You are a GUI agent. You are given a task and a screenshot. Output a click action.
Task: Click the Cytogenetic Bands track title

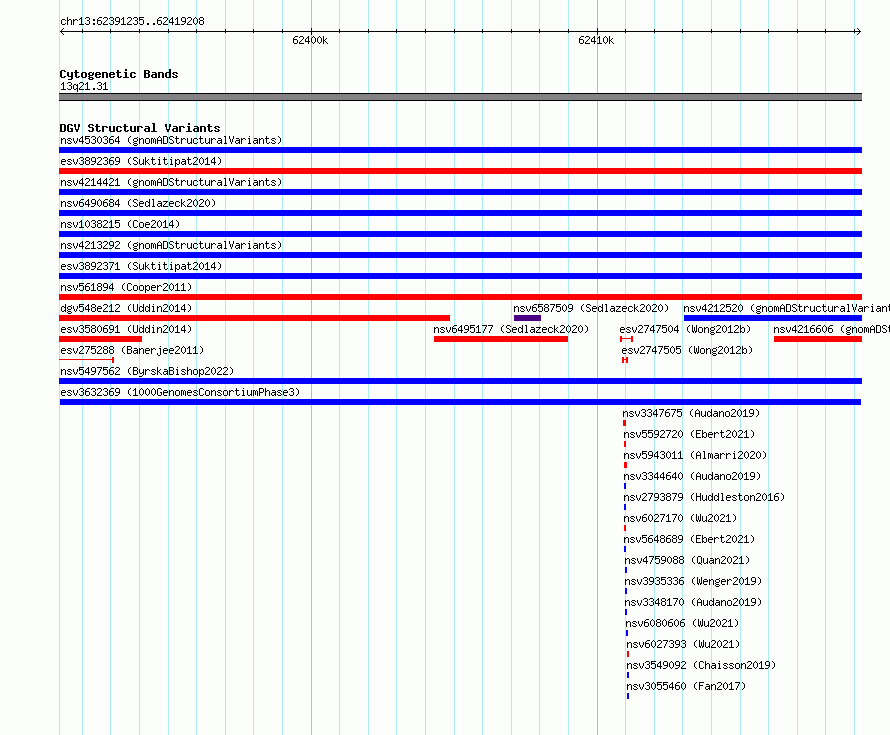pos(119,74)
